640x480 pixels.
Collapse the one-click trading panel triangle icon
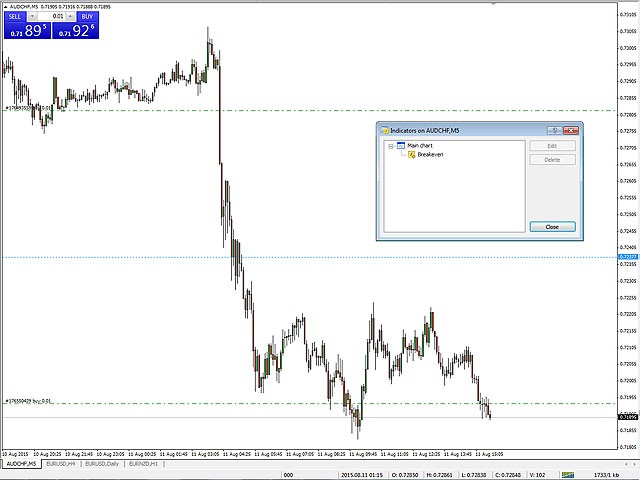[6, 7]
